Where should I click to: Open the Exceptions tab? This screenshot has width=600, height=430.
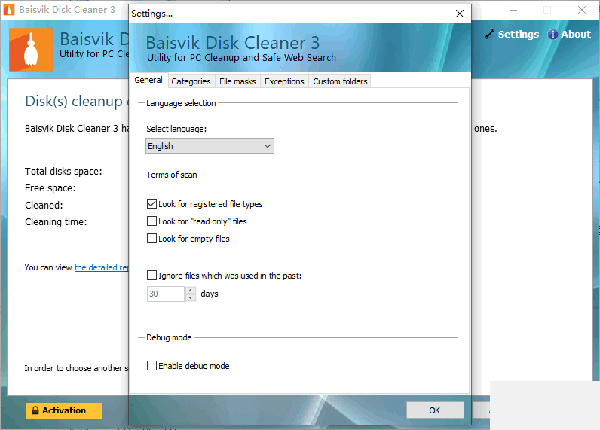click(284, 81)
